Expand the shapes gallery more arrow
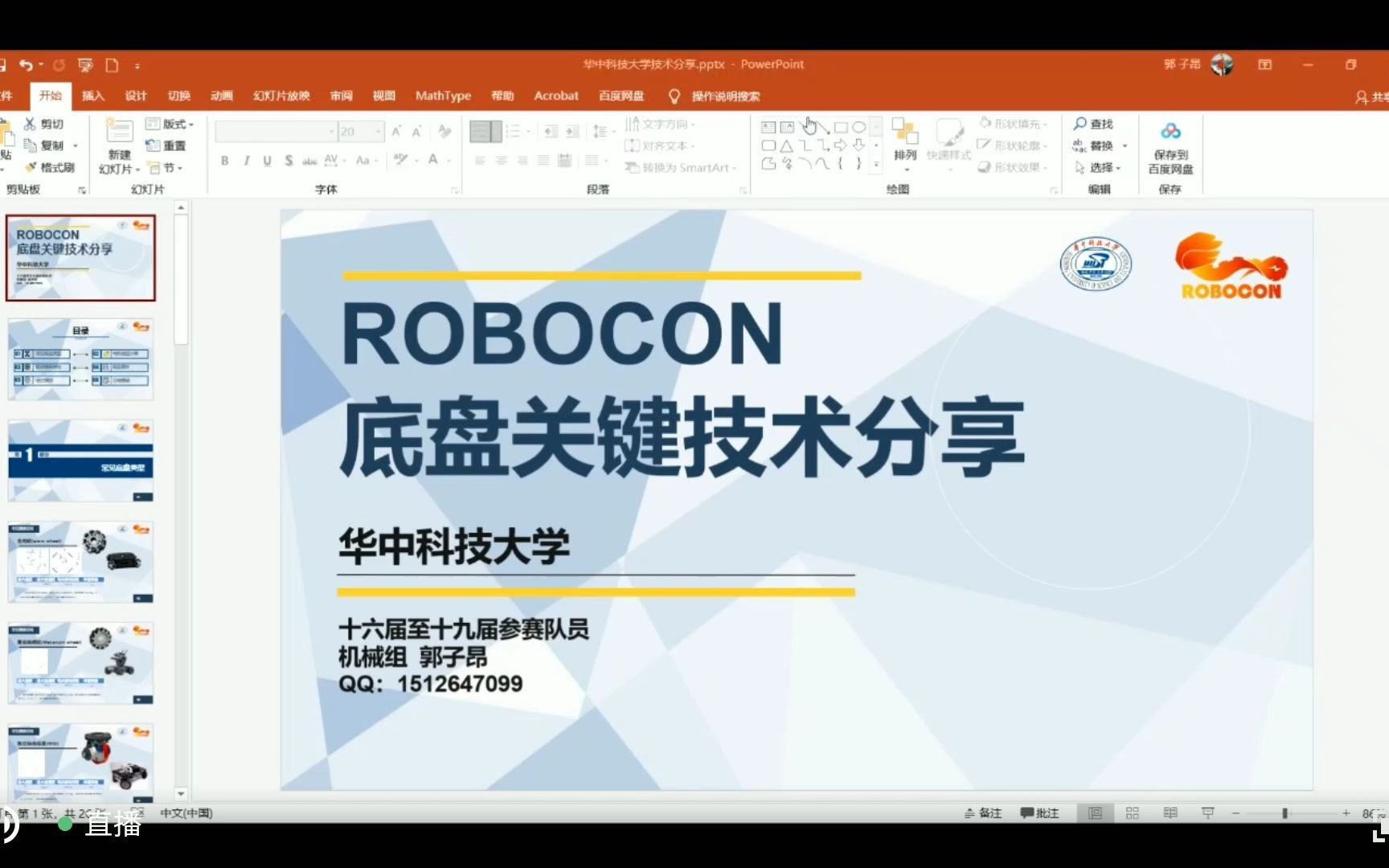 point(876,165)
